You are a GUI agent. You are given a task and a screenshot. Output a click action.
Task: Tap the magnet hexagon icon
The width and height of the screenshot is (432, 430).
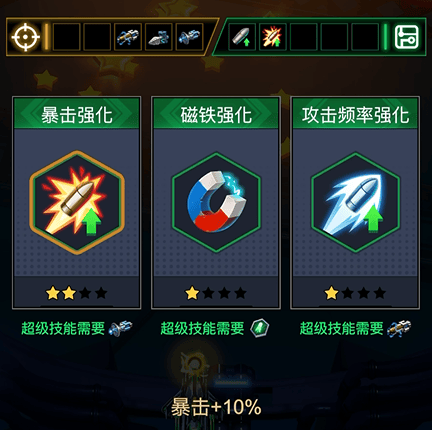216,203
